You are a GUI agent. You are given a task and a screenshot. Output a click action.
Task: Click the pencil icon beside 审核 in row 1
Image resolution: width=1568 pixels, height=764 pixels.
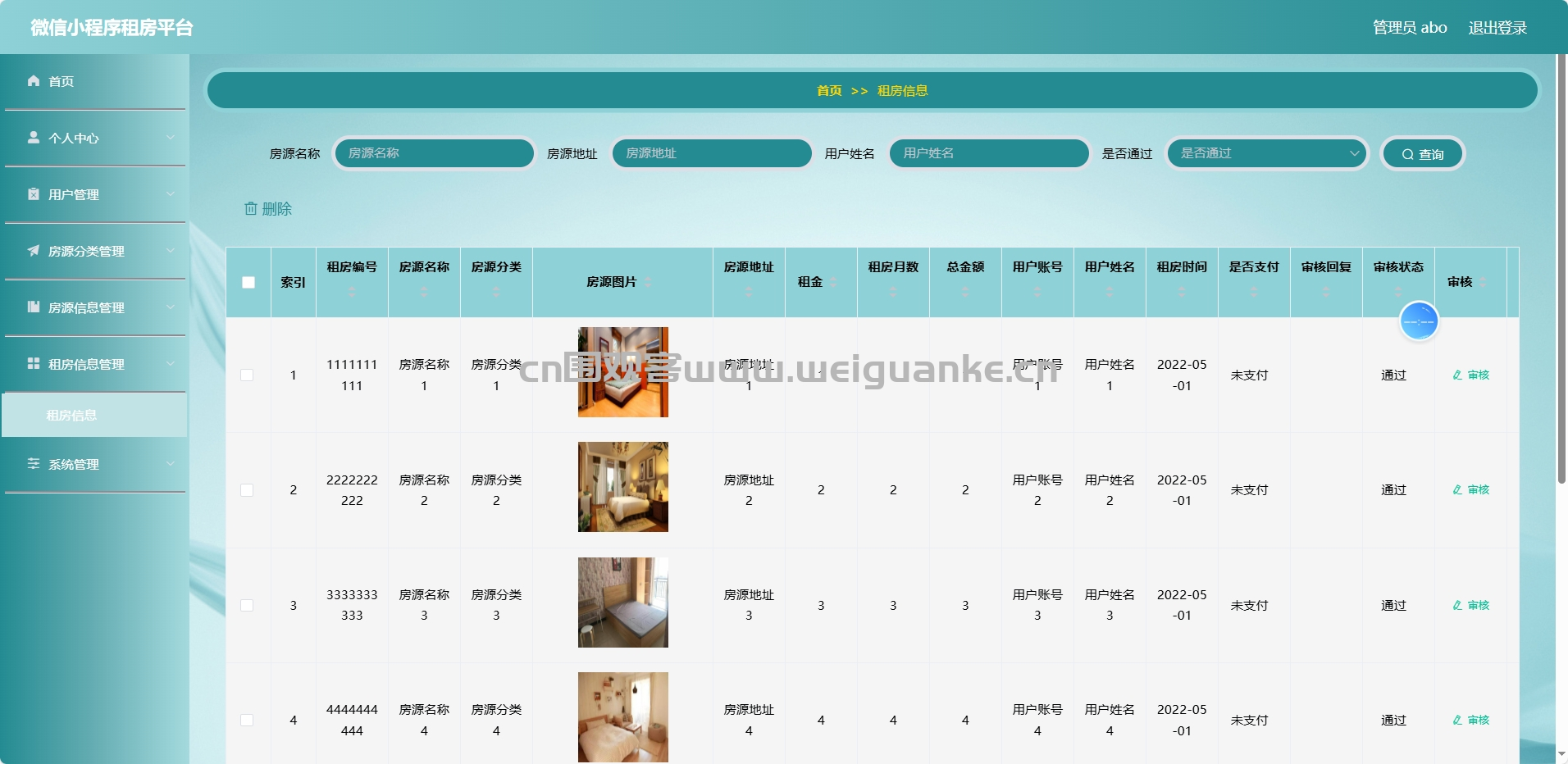1456,375
